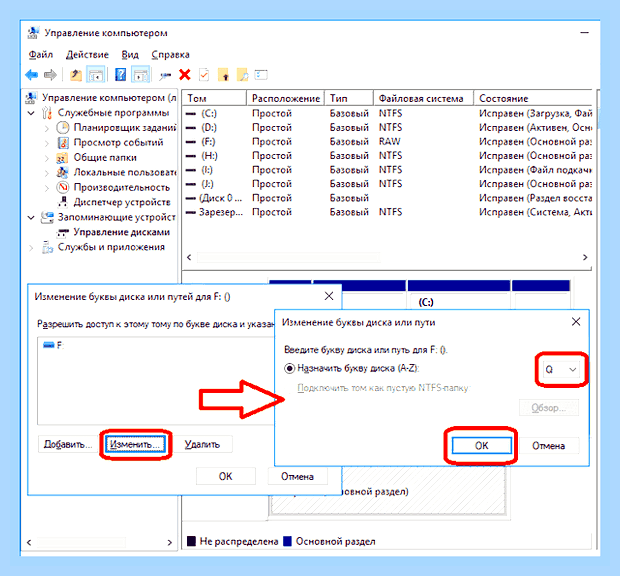Click the connect/refresh toolbar icon next to red X
This screenshot has width=620, height=576.
pyautogui.click(x=165, y=75)
